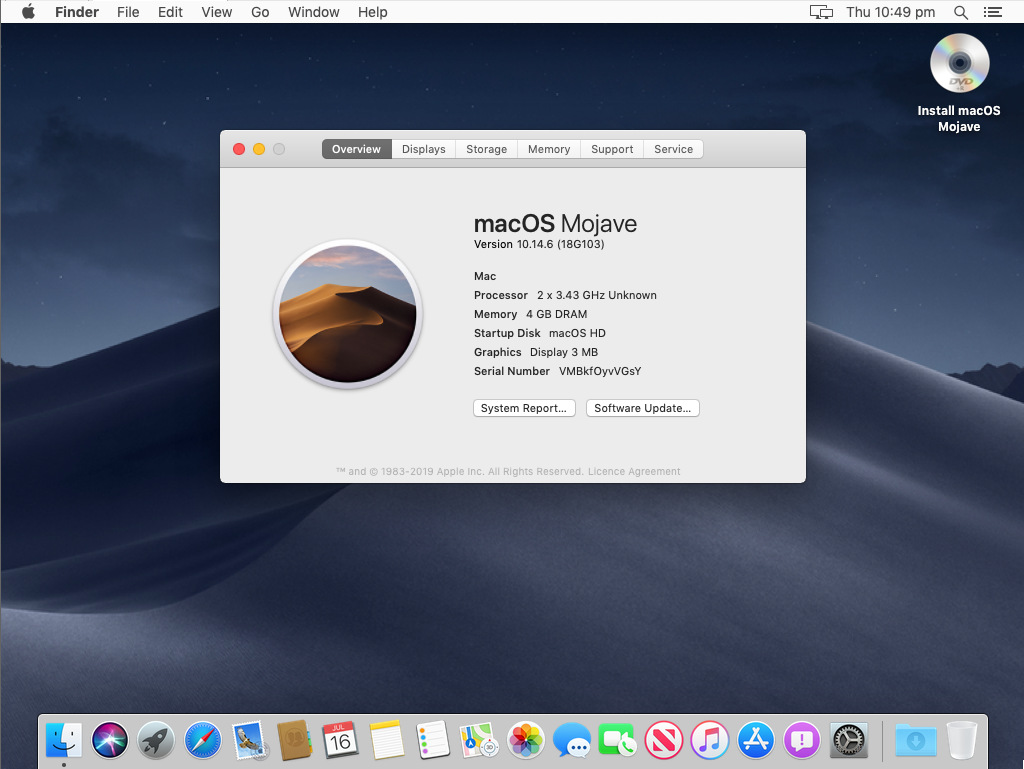Screen dimensions: 1024x769
Task: Open the Go menu in menu bar
Action: click(260, 12)
